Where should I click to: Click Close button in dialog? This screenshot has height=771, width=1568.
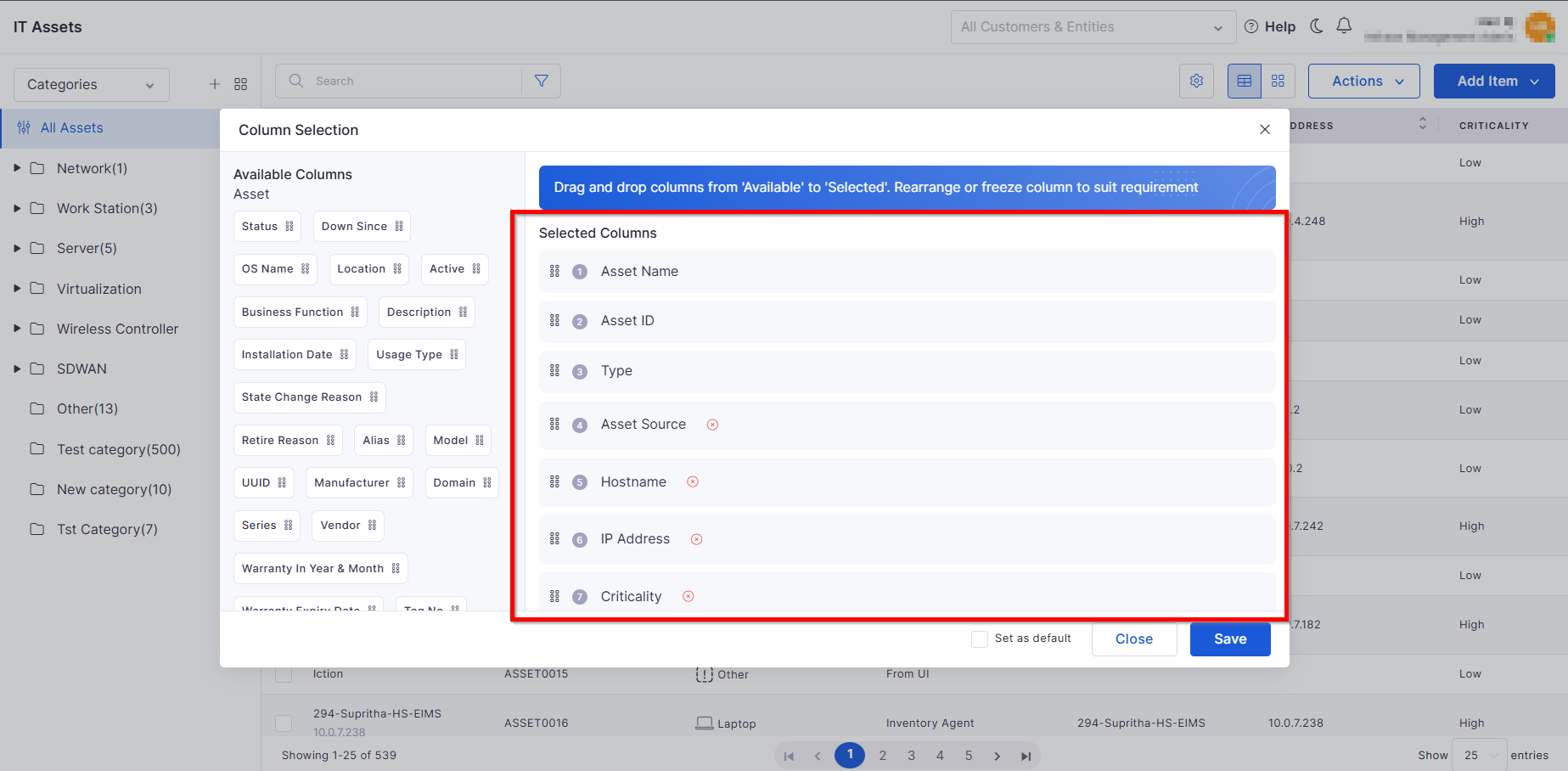coord(1134,639)
